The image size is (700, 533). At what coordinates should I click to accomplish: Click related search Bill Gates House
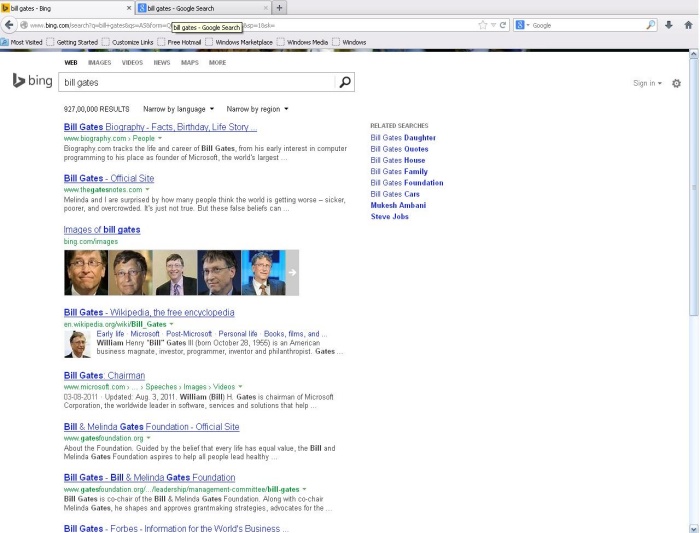[398, 160]
